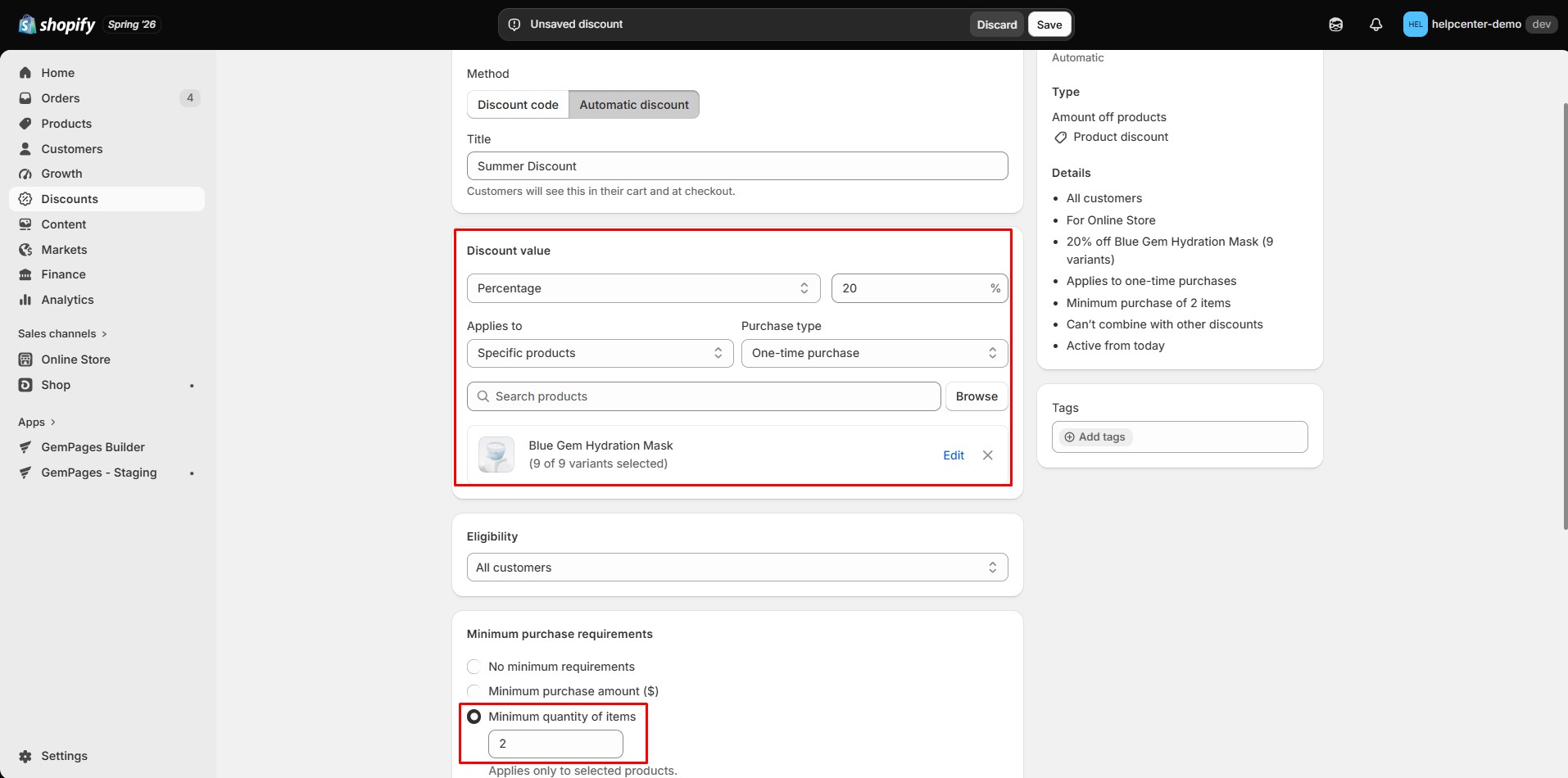Image resolution: width=1568 pixels, height=778 pixels.
Task: Click the plus icon in Add tags
Action: pyautogui.click(x=1069, y=437)
